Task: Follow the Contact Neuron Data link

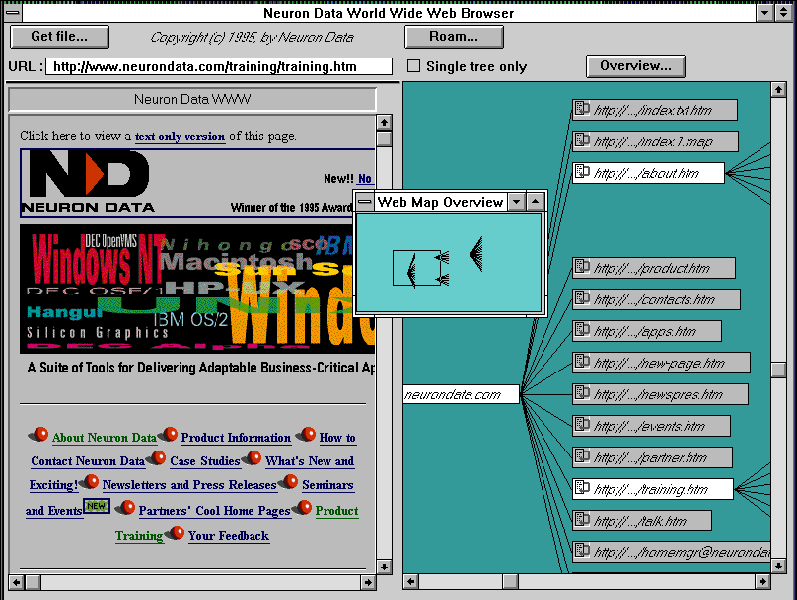Action: tap(88, 461)
